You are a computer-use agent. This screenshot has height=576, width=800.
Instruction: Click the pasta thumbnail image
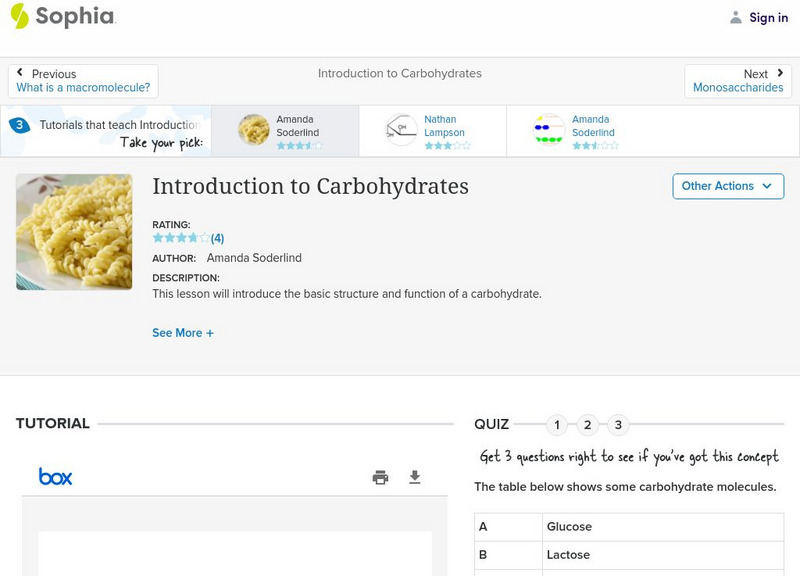74,231
